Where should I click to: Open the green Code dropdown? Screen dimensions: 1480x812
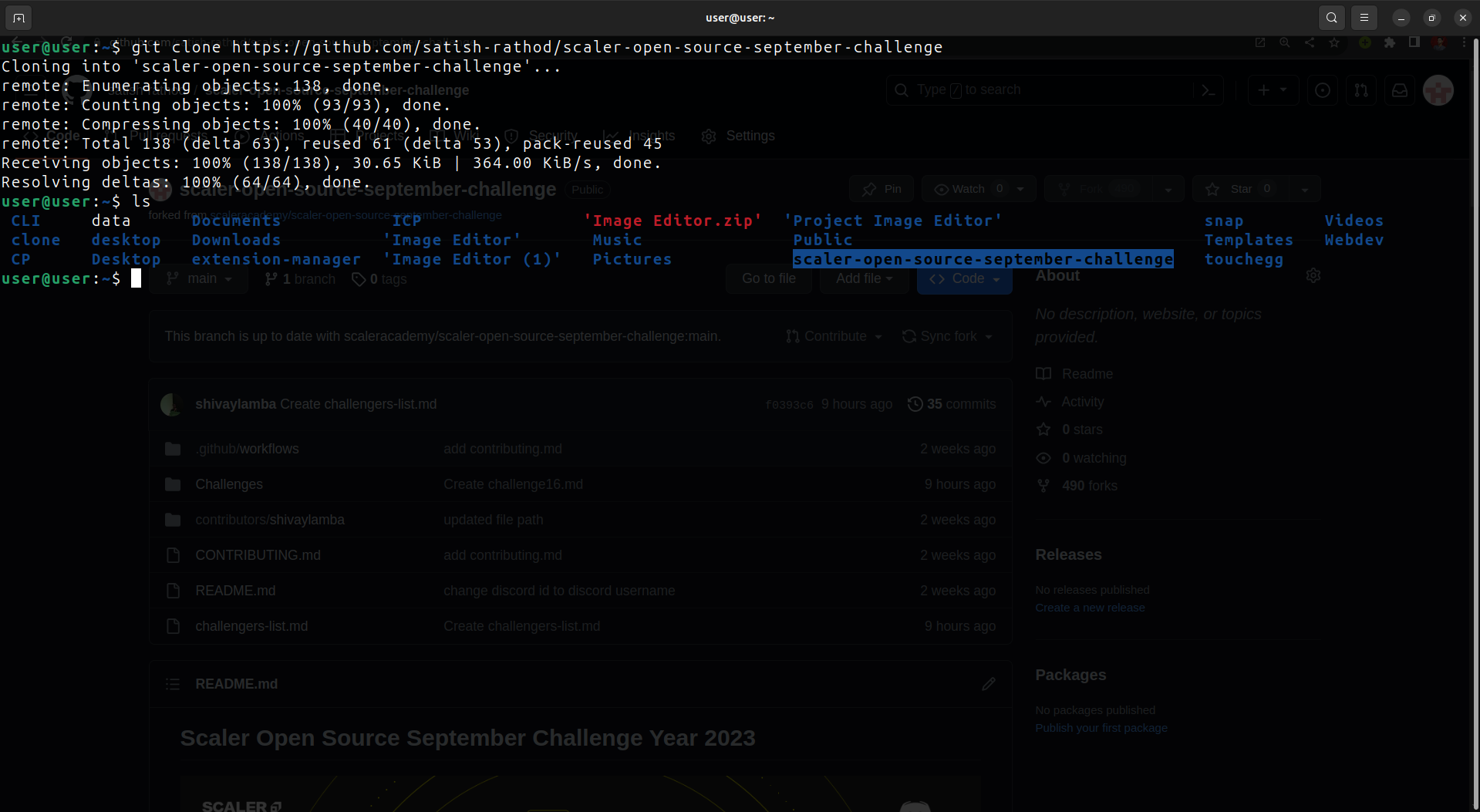pos(963,278)
